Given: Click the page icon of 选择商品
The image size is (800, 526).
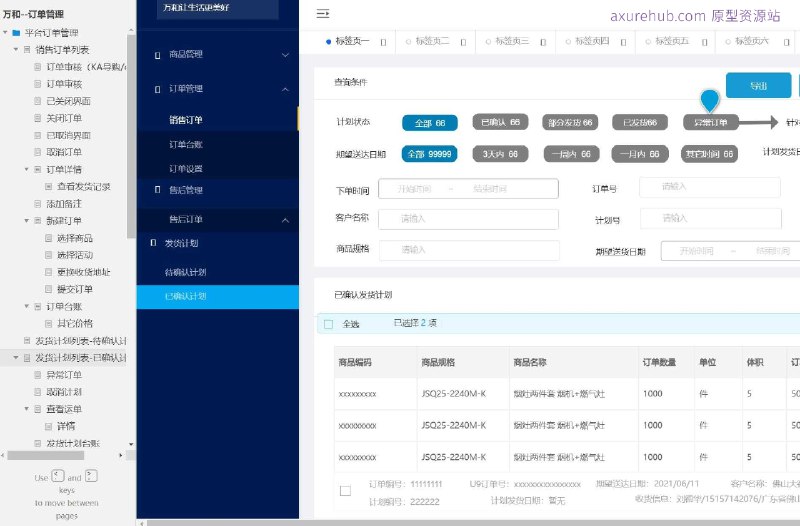Looking at the screenshot, I should click(x=48, y=238).
